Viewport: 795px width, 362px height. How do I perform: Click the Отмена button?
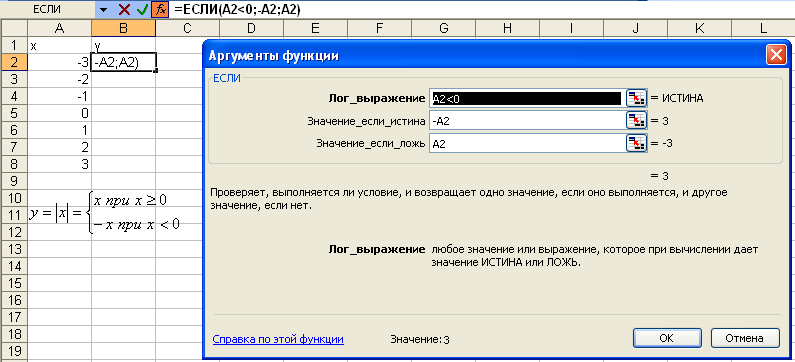[x=745, y=338]
